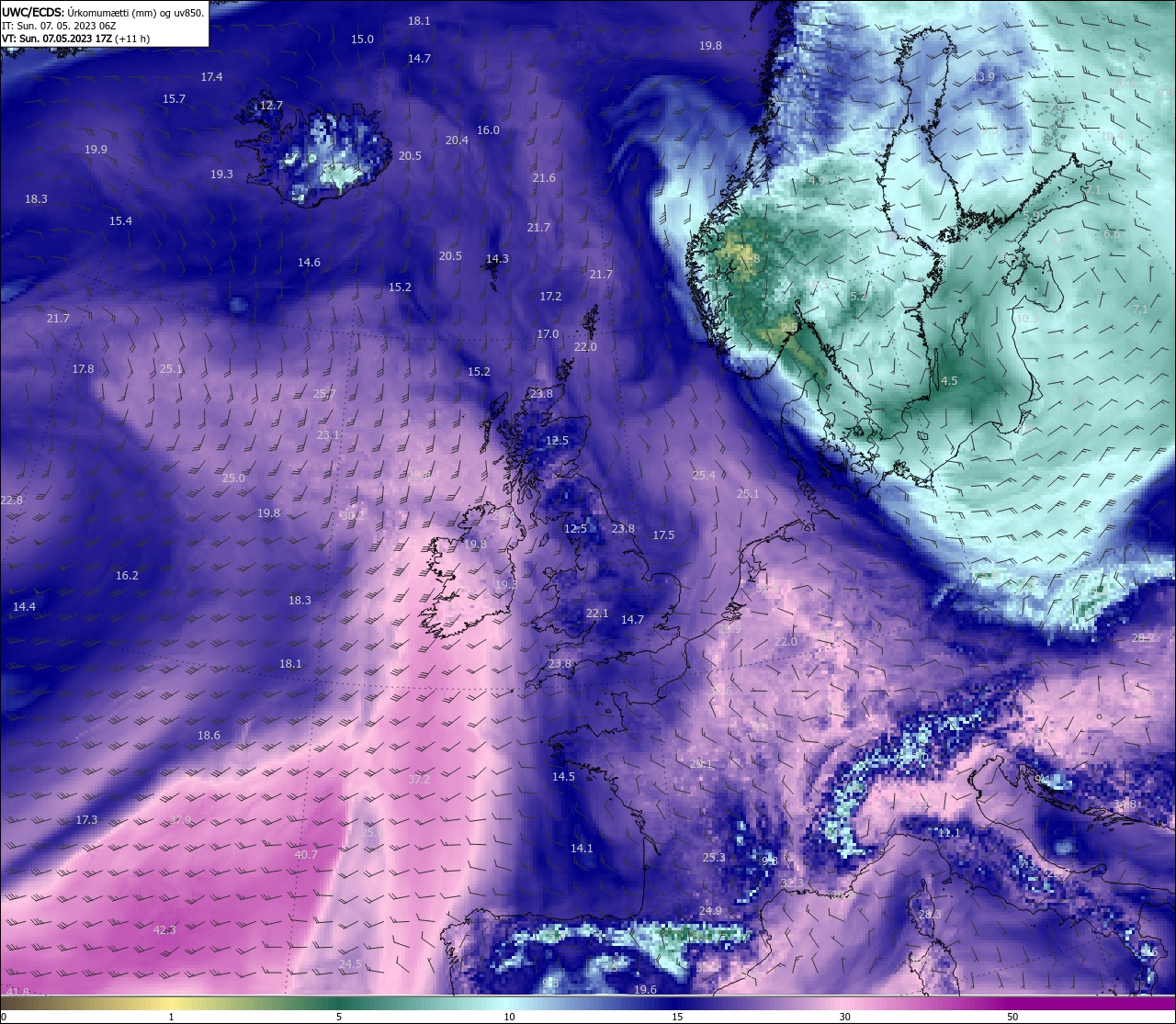
Task: Select the 21.6 value label
Action: click(x=544, y=178)
